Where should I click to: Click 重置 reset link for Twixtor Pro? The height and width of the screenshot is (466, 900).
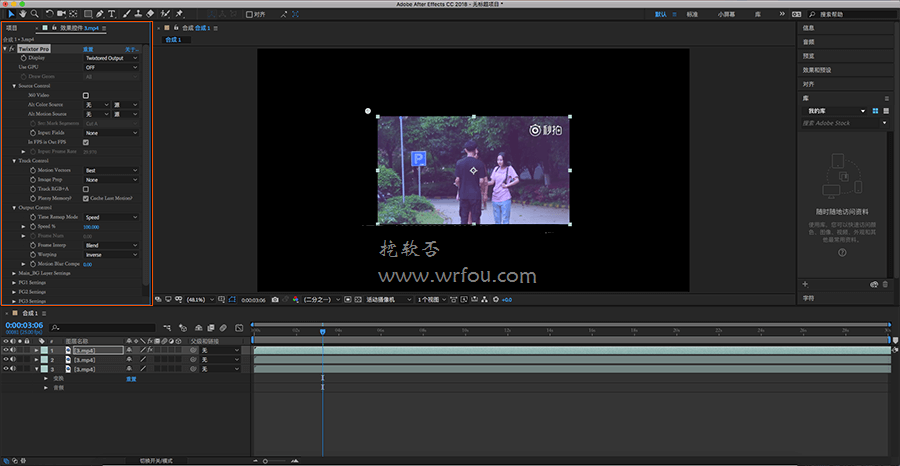[88, 49]
